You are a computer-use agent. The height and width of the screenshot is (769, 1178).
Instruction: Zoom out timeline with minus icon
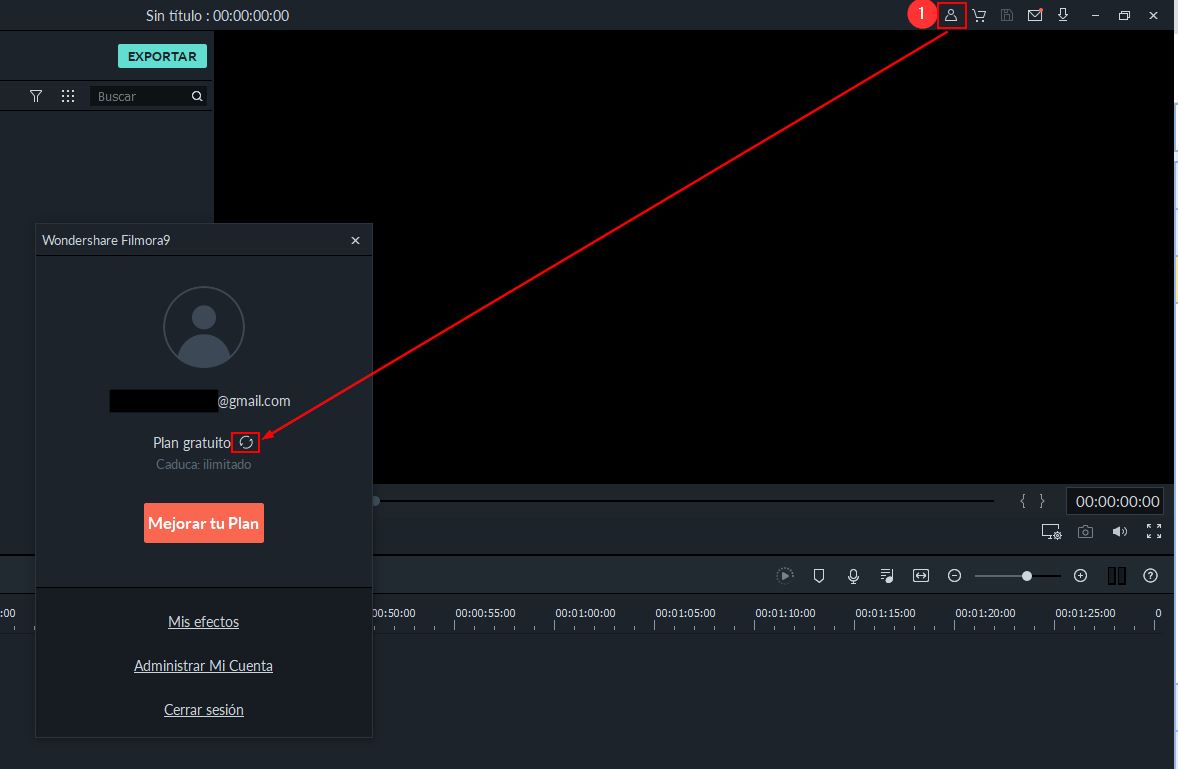[x=954, y=576]
